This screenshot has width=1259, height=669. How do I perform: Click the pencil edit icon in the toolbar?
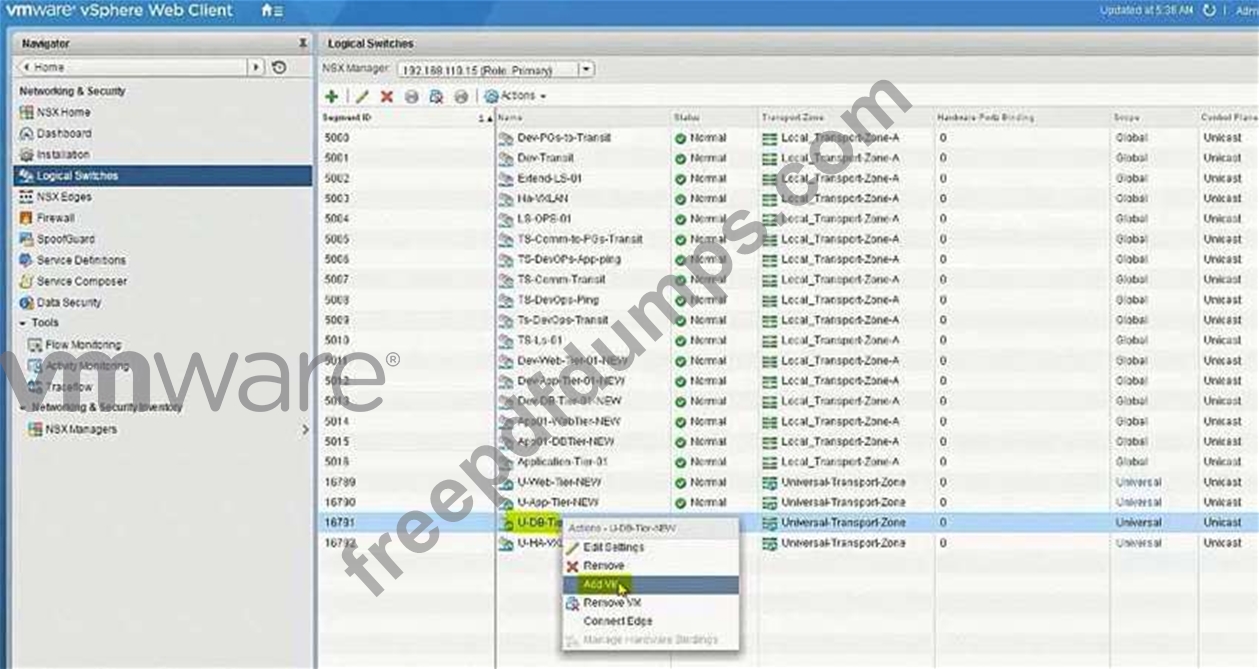tap(362, 96)
